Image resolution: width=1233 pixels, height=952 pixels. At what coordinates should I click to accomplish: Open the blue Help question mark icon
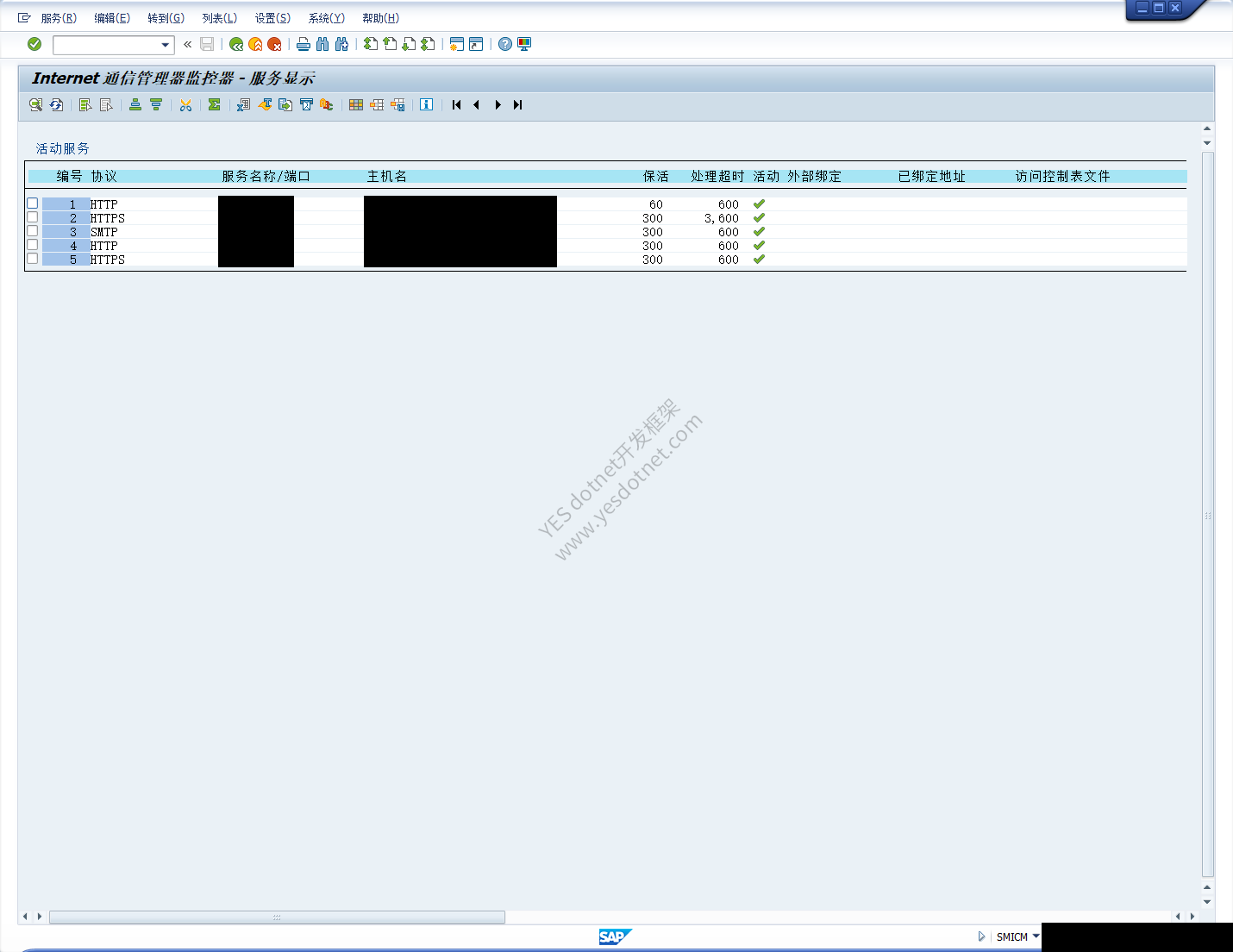coord(505,44)
